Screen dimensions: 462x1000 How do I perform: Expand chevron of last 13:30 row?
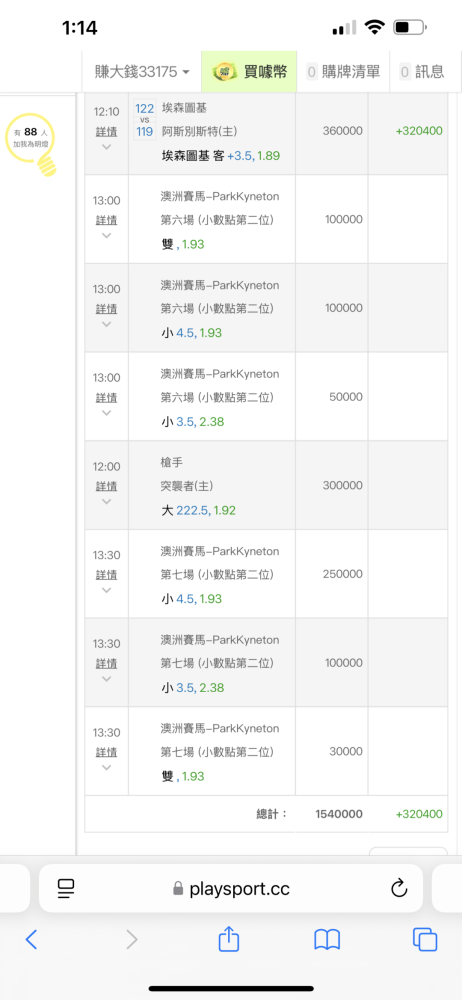[x=106, y=767]
